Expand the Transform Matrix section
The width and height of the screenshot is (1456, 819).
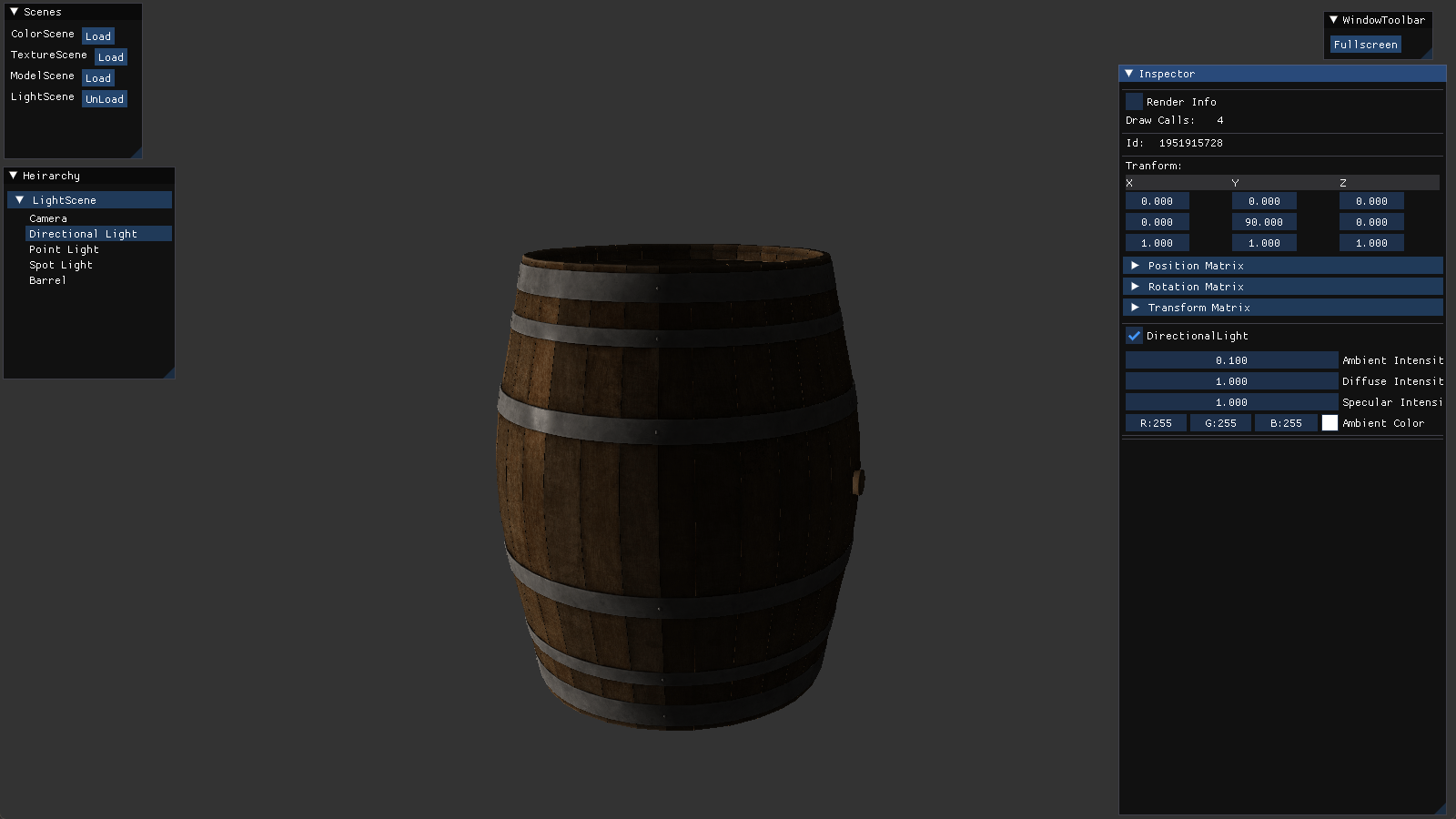(x=1283, y=308)
